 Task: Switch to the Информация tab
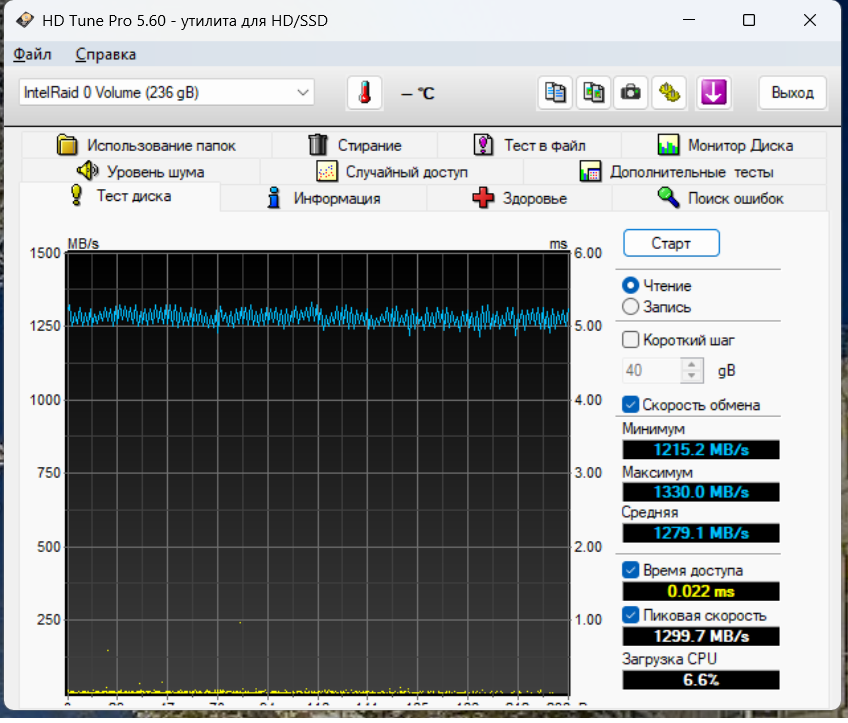tap(323, 198)
